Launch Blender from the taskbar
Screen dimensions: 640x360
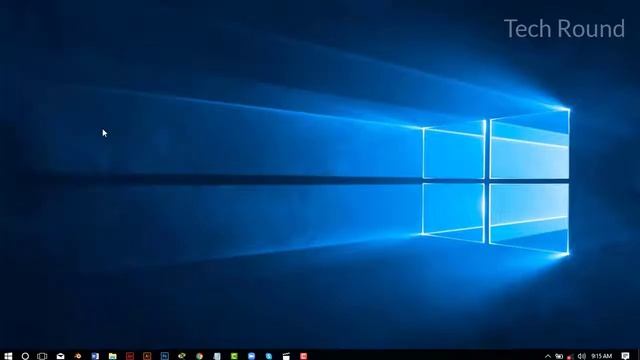78,356
